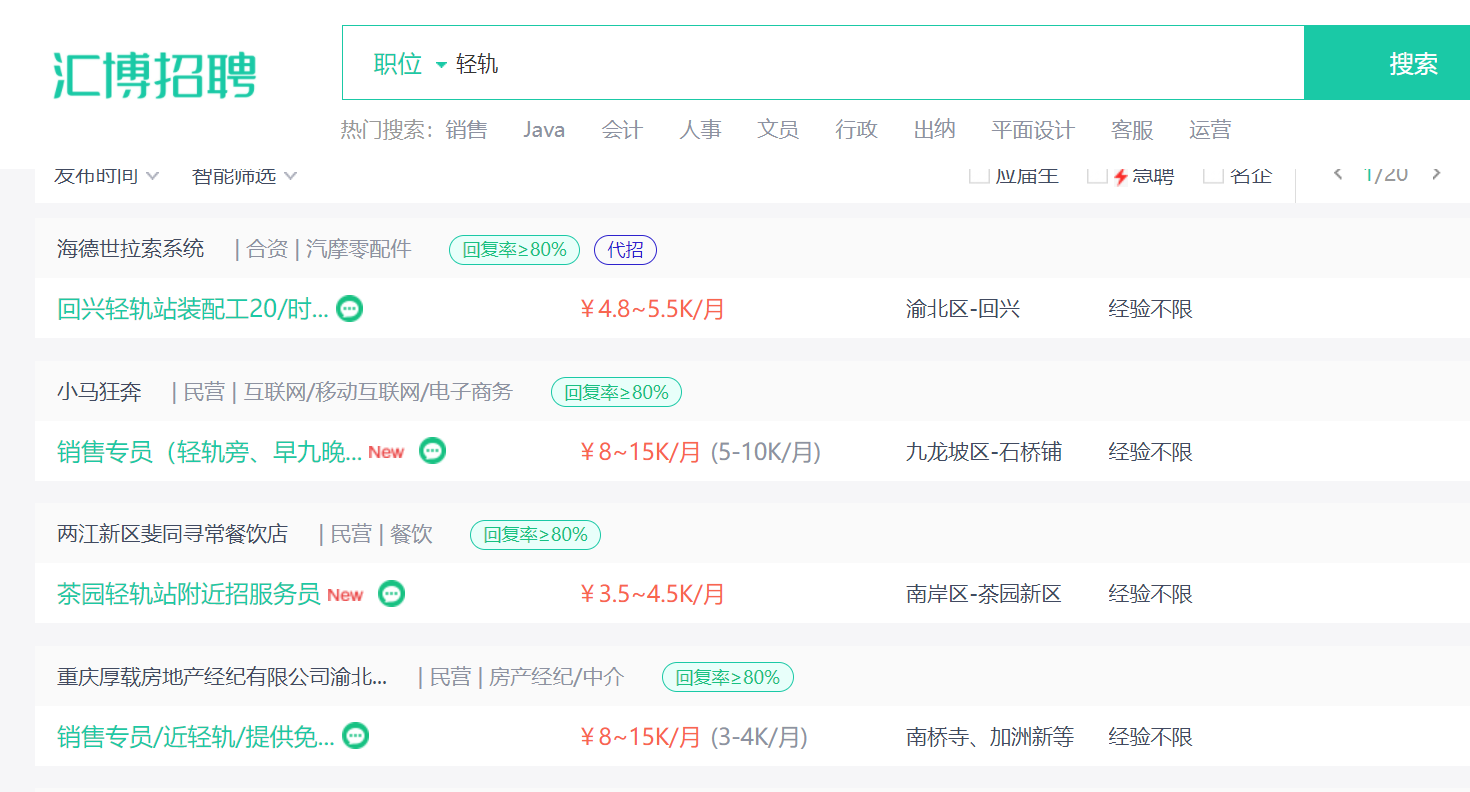This screenshot has width=1470, height=792.
Task: Open chat icon for 回兴轻轨站装配工 job
Action: point(350,308)
